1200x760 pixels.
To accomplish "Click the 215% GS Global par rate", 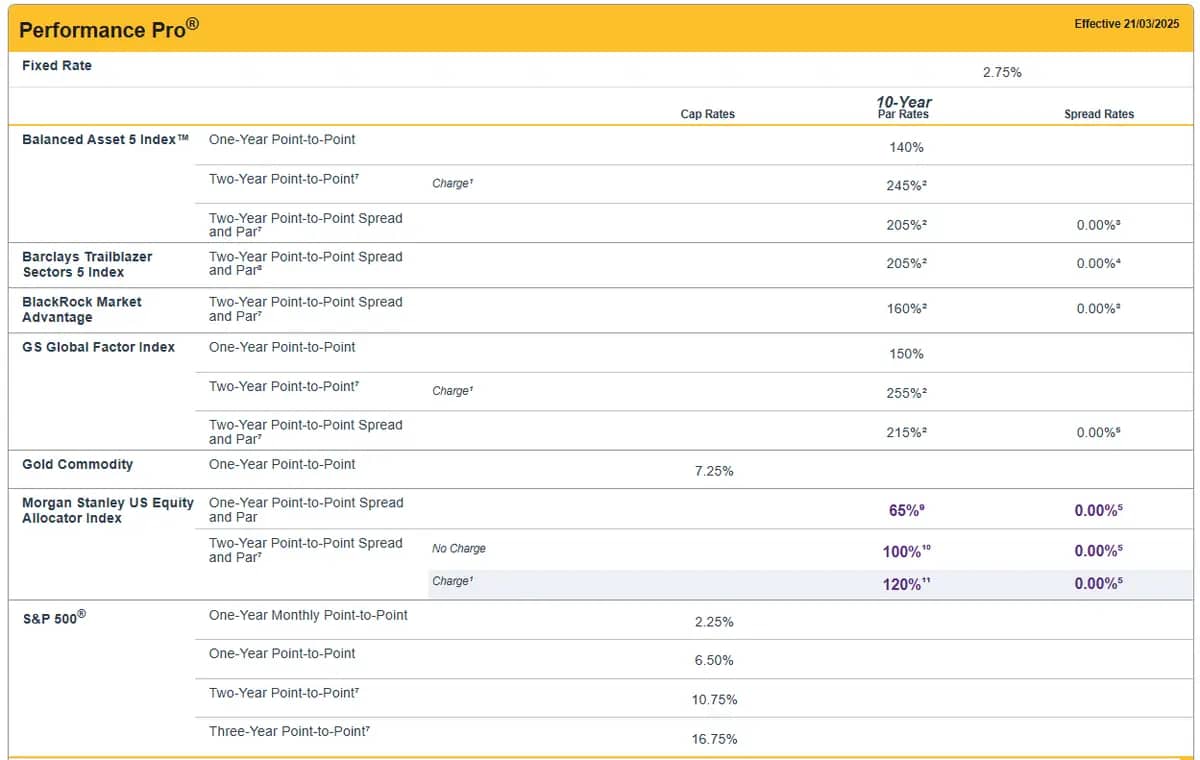I will [x=906, y=433].
